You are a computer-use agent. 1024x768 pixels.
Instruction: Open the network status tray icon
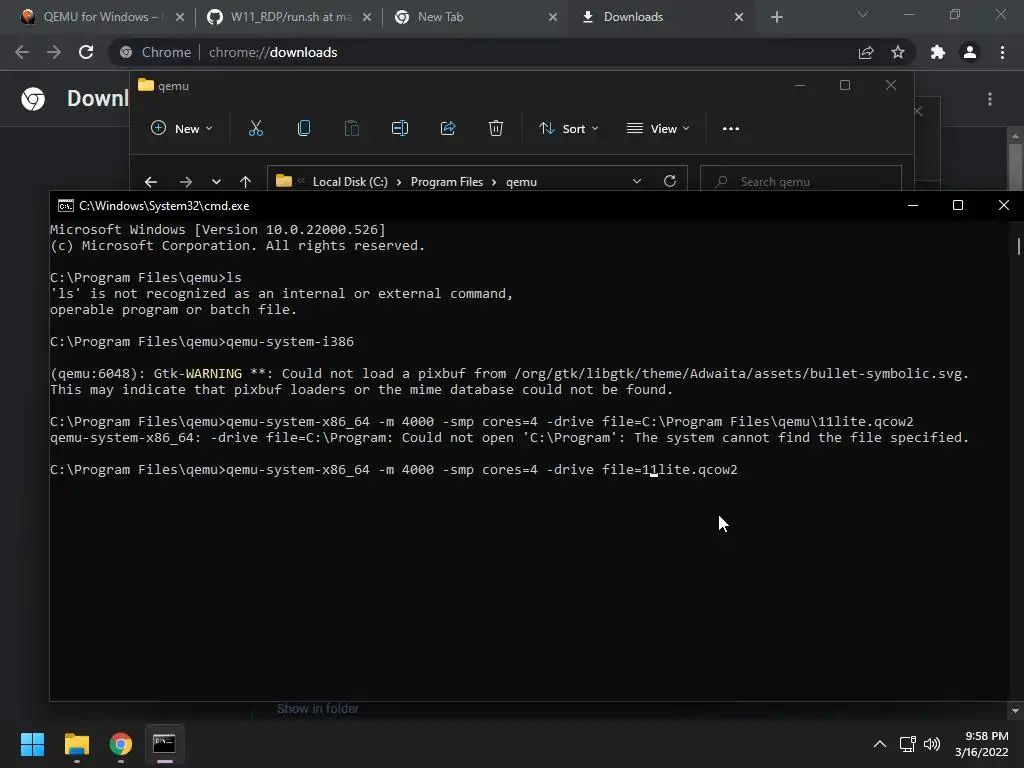tap(907, 744)
